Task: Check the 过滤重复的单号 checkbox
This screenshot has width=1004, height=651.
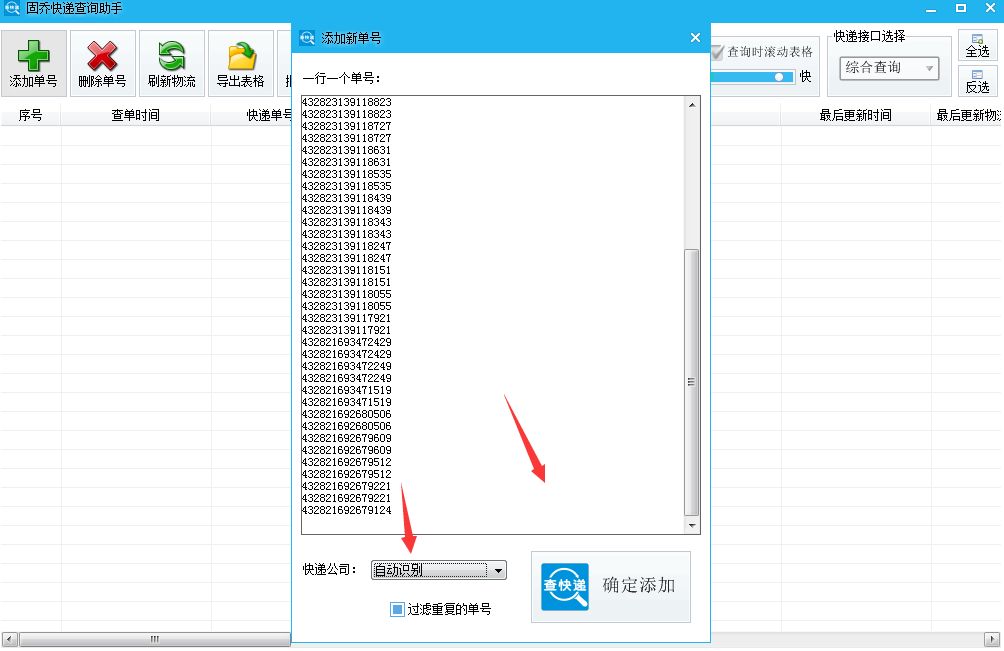Action: [x=396, y=609]
